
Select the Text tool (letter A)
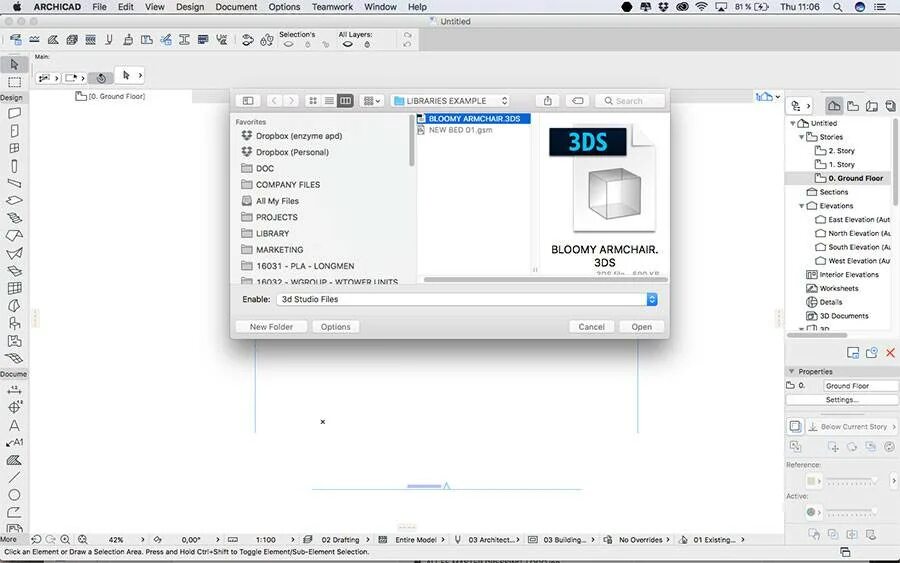pyautogui.click(x=14, y=425)
